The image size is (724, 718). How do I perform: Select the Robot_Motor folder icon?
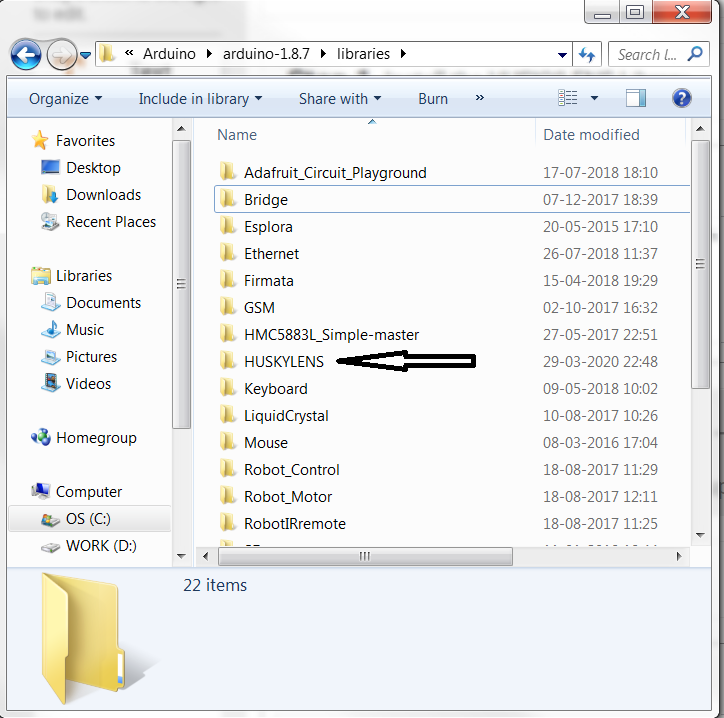(x=227, y=496)
